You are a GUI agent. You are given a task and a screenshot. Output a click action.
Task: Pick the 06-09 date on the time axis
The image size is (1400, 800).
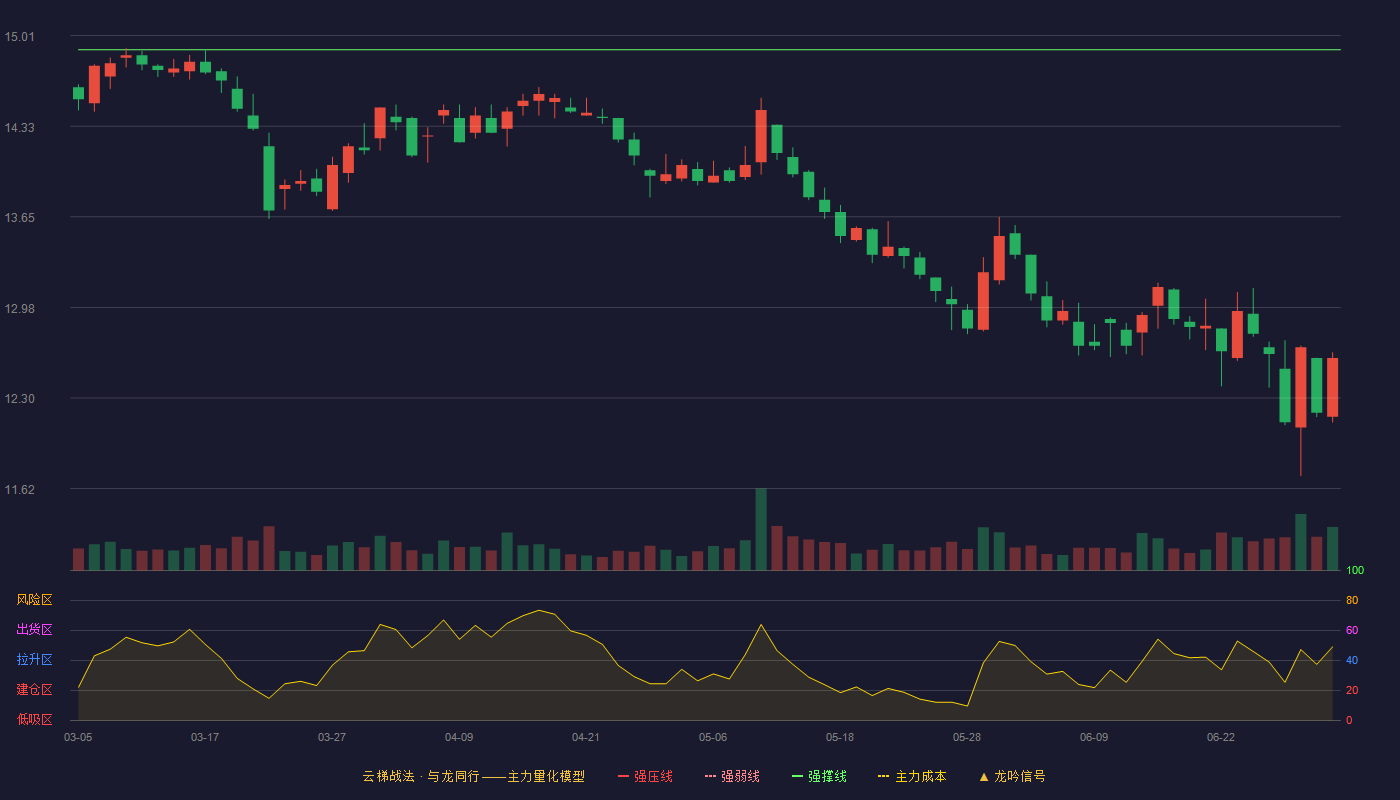point(1094,737)
